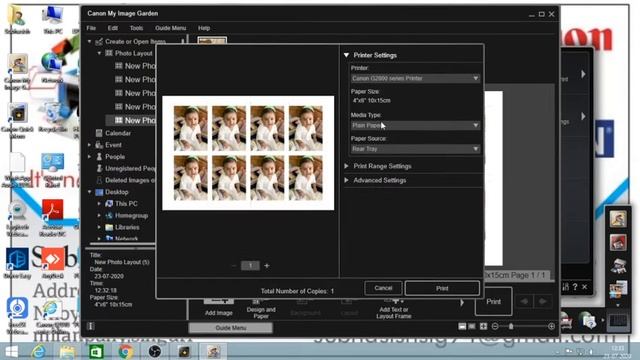This screenshot has width=640, height=360.
Task: Select the first New Photo layout item
Action: pos(135,66)
